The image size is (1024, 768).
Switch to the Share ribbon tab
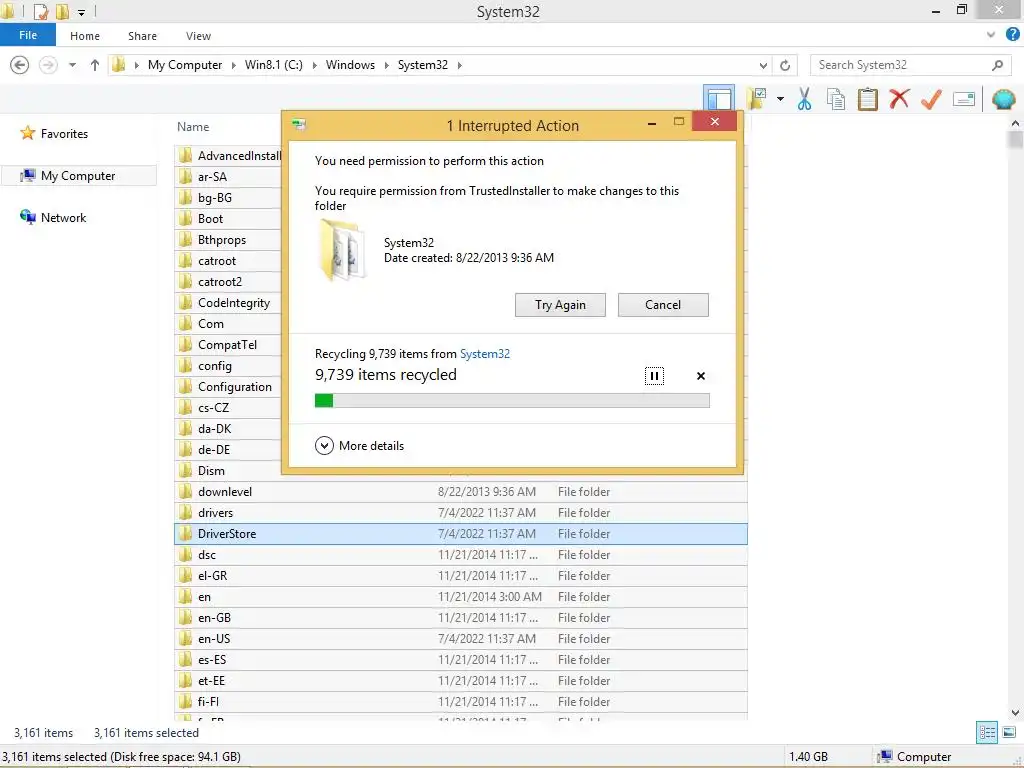click(x=142, y=36)
